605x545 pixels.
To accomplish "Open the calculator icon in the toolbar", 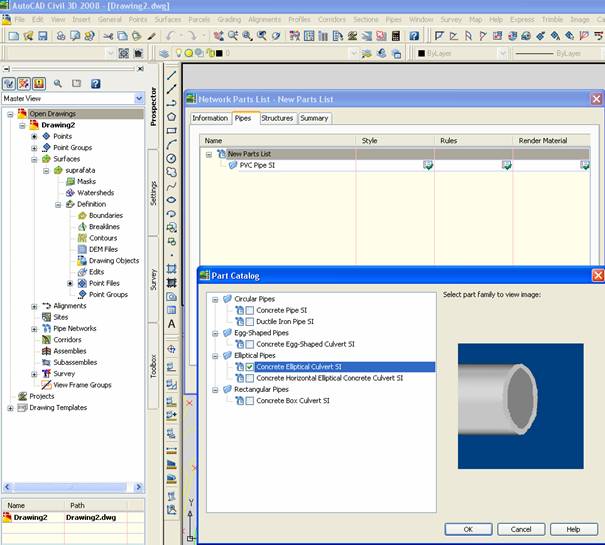I will pos(396,36).
